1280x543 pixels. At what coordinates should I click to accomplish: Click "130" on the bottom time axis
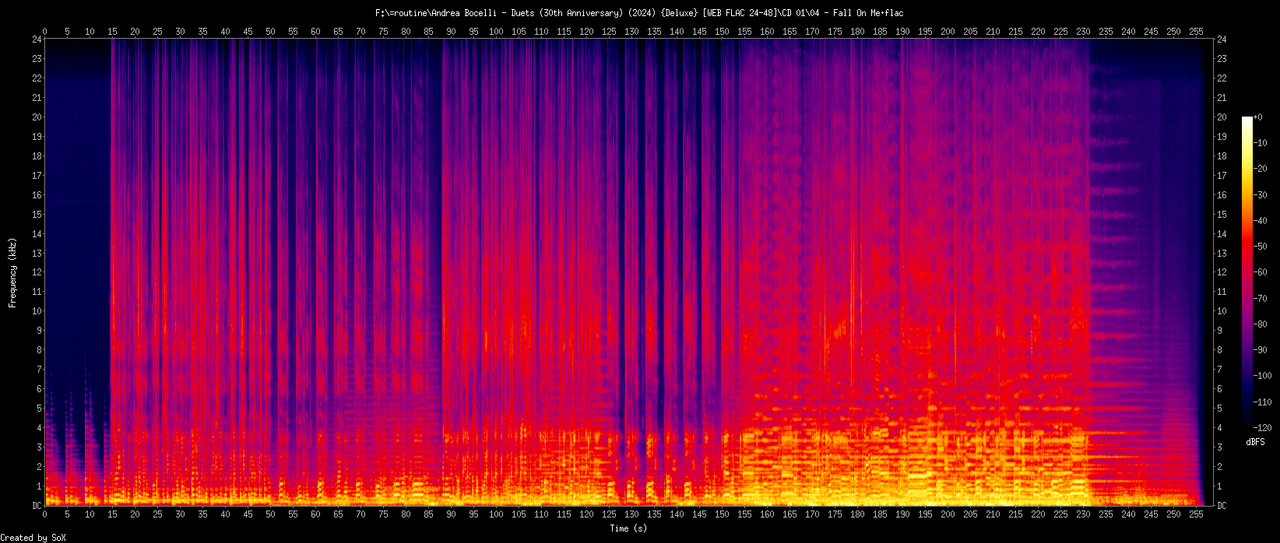pos(631,515)
